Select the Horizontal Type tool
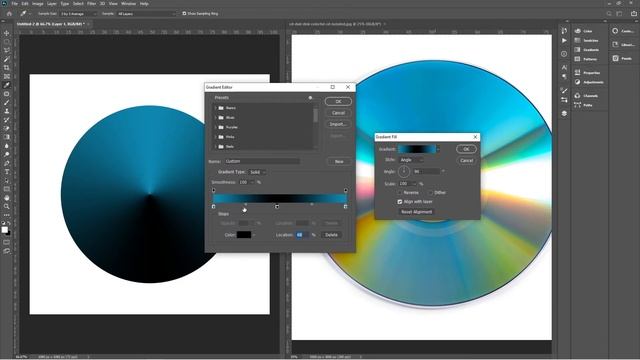Image resolution: width=640 pixels, height=360 pixels. point(7,172)
